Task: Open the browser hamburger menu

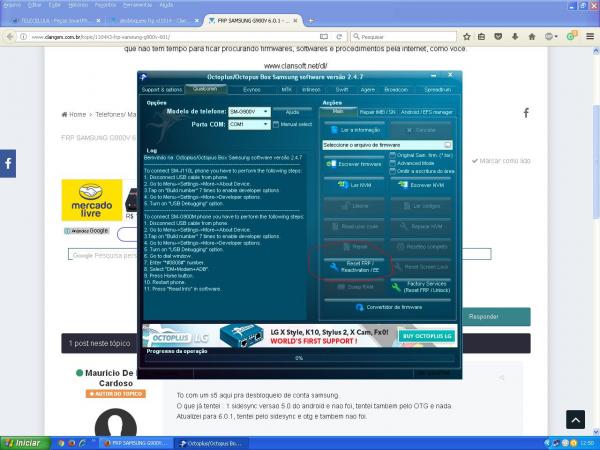Action: (590, 37)
